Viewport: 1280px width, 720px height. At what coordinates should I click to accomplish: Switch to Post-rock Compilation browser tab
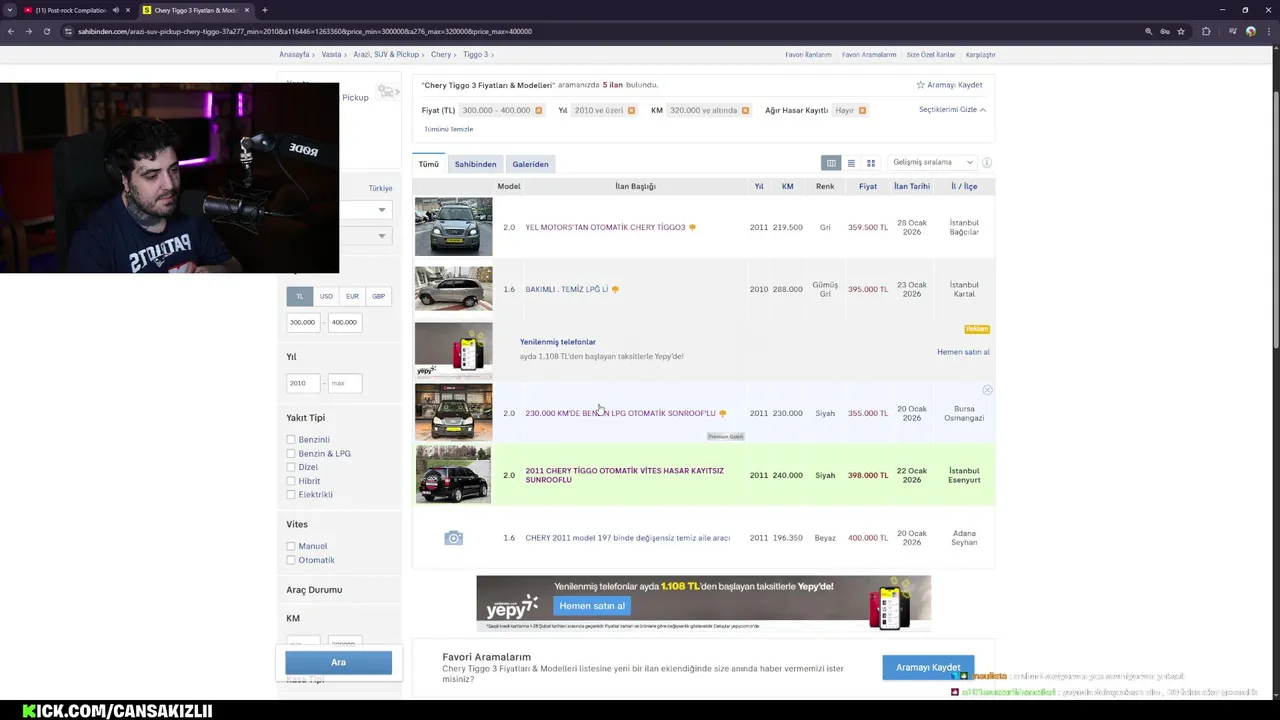tap(72, 10)
